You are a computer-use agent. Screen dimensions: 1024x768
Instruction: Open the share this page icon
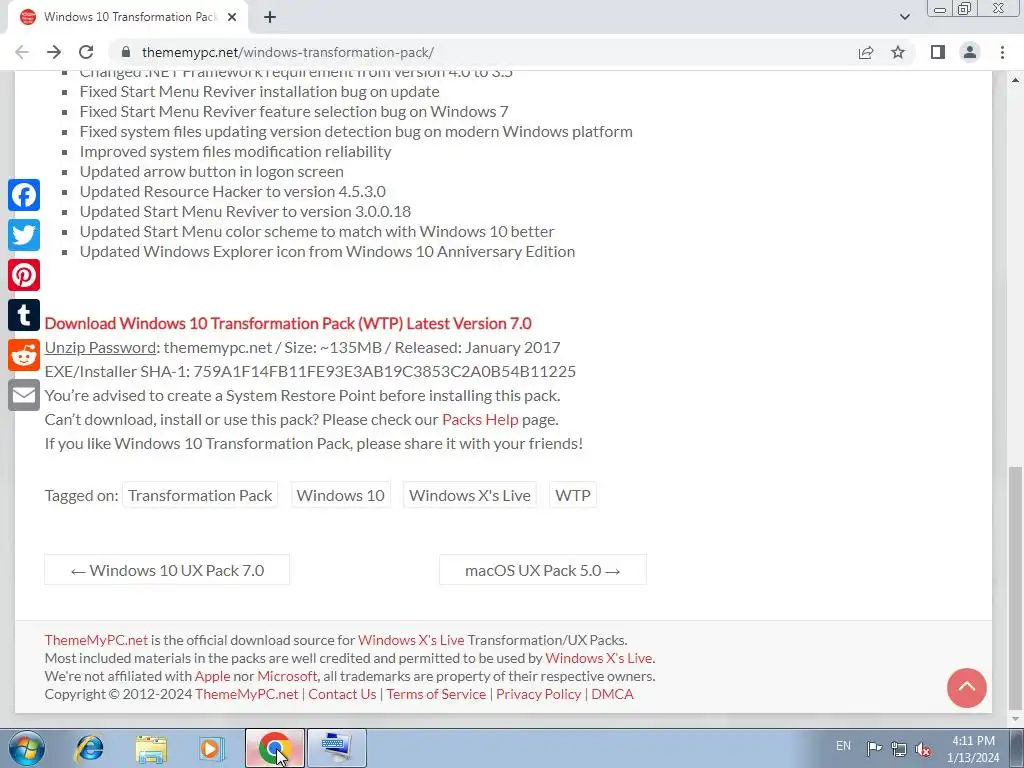(x=866, y=52)
